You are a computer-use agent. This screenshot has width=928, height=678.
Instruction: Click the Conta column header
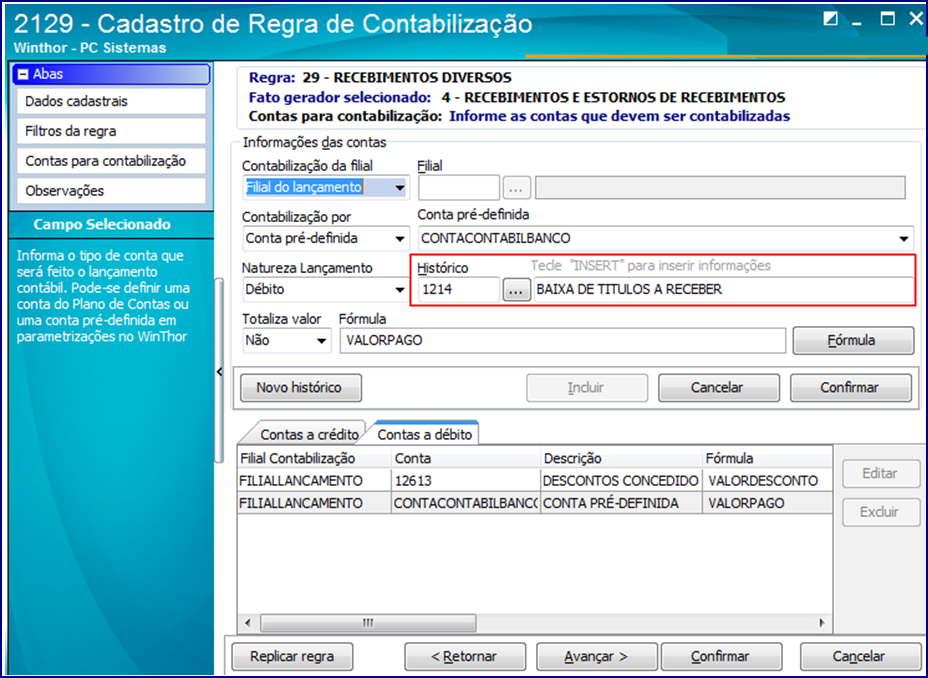coord(466,459)
